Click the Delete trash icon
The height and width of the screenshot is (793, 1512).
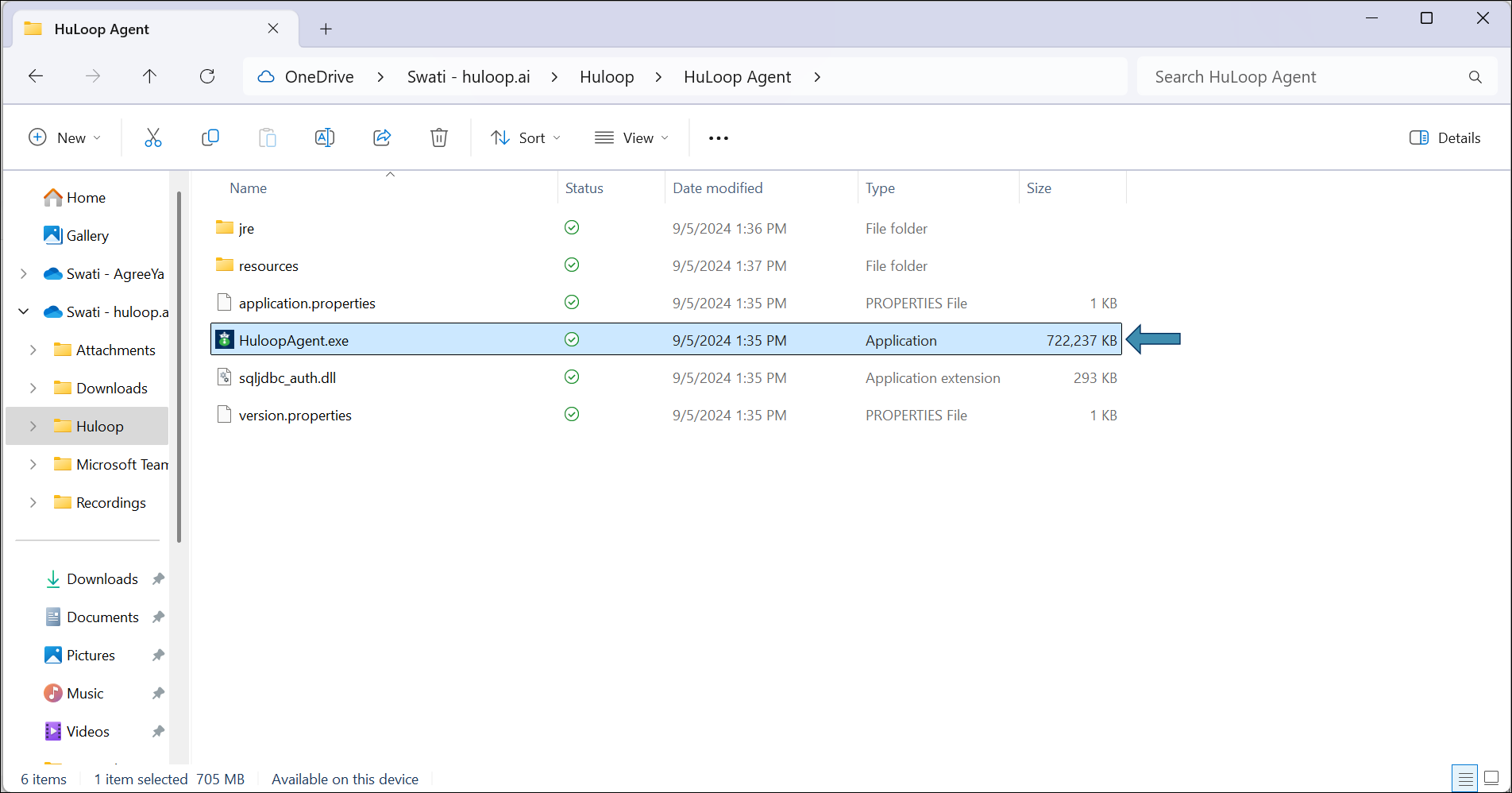click(439, 137)
